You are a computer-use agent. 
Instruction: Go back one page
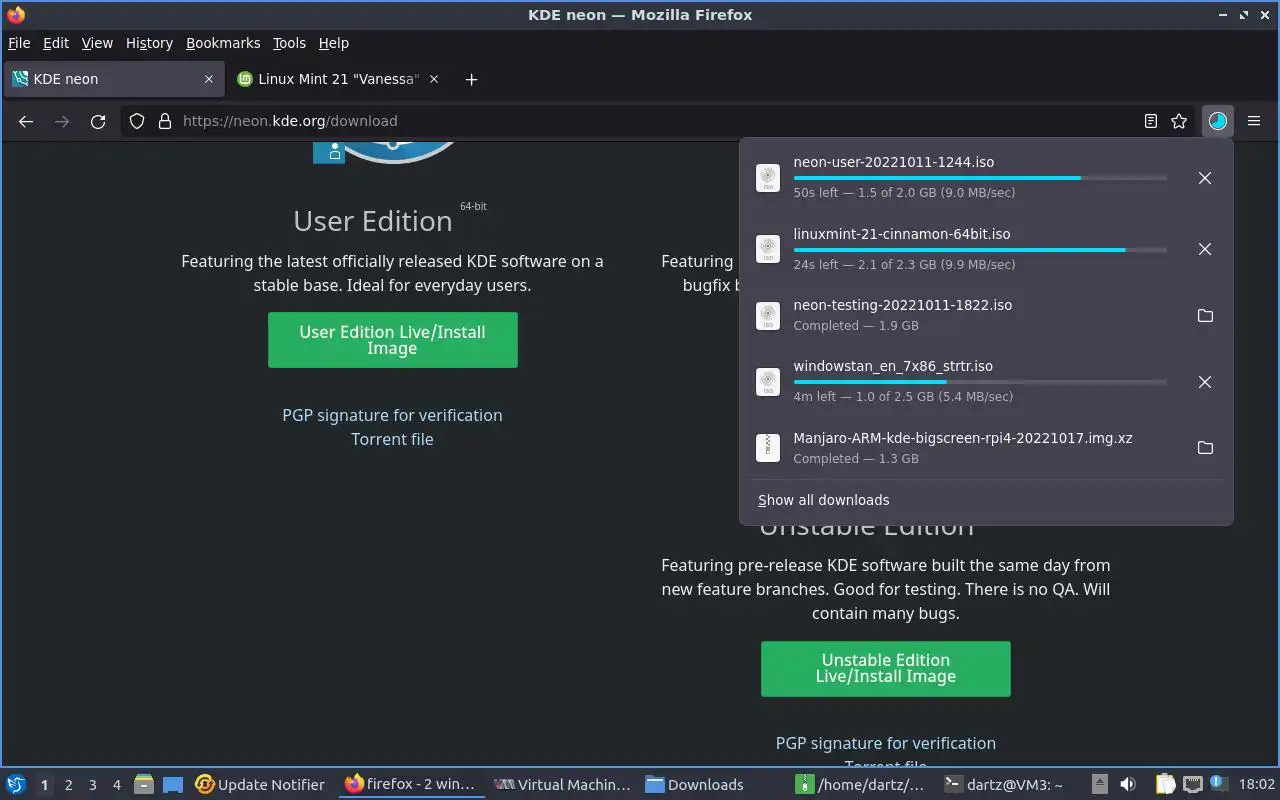[26, 121]
